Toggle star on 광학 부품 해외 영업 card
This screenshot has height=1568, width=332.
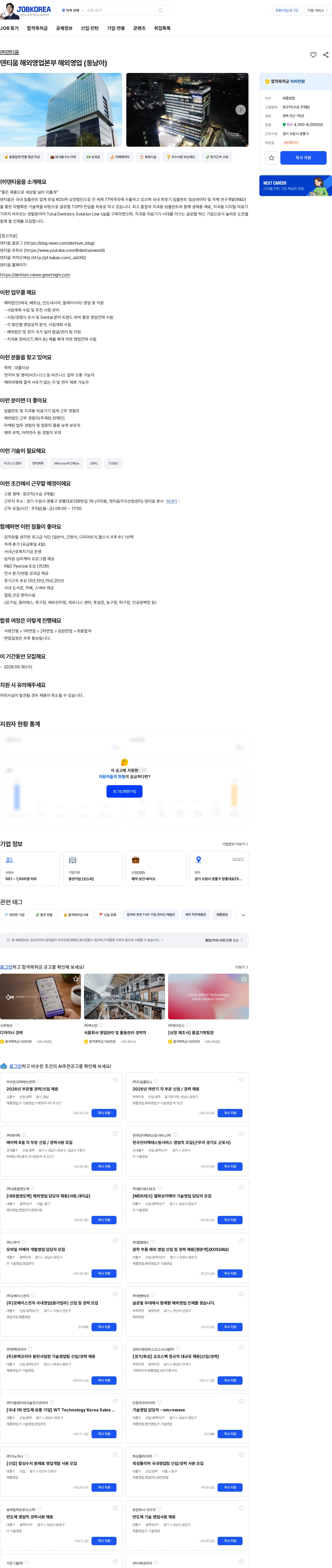click(x=241, y=1241)
